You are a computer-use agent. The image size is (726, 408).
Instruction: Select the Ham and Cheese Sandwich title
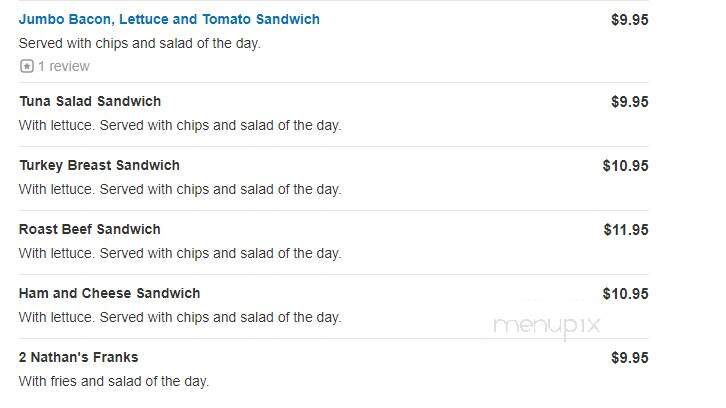coord(109,293)
